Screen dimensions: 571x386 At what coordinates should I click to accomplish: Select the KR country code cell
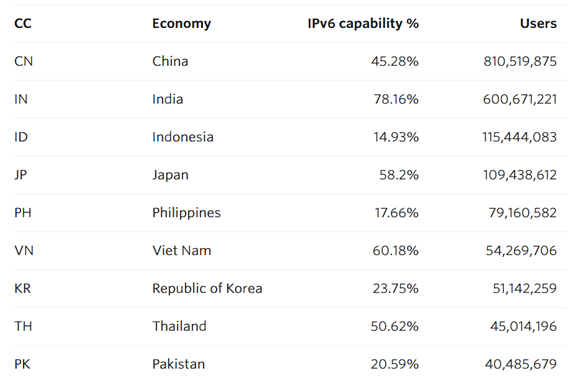23,289
